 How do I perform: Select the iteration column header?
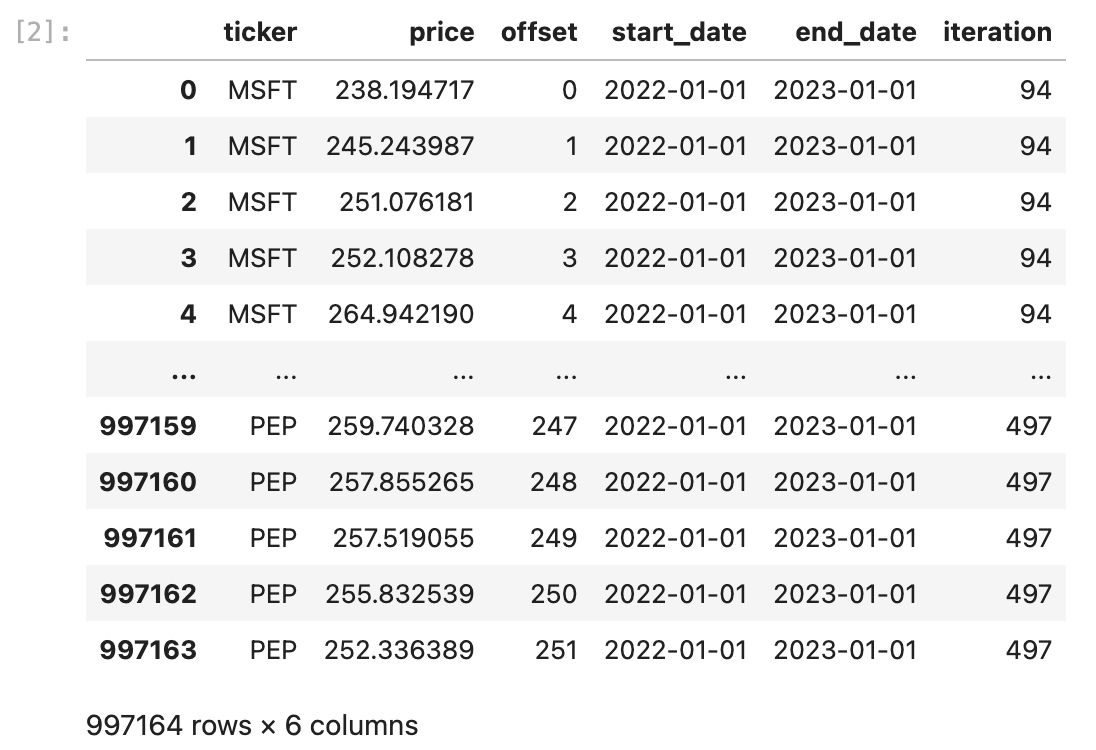[997, 32]
